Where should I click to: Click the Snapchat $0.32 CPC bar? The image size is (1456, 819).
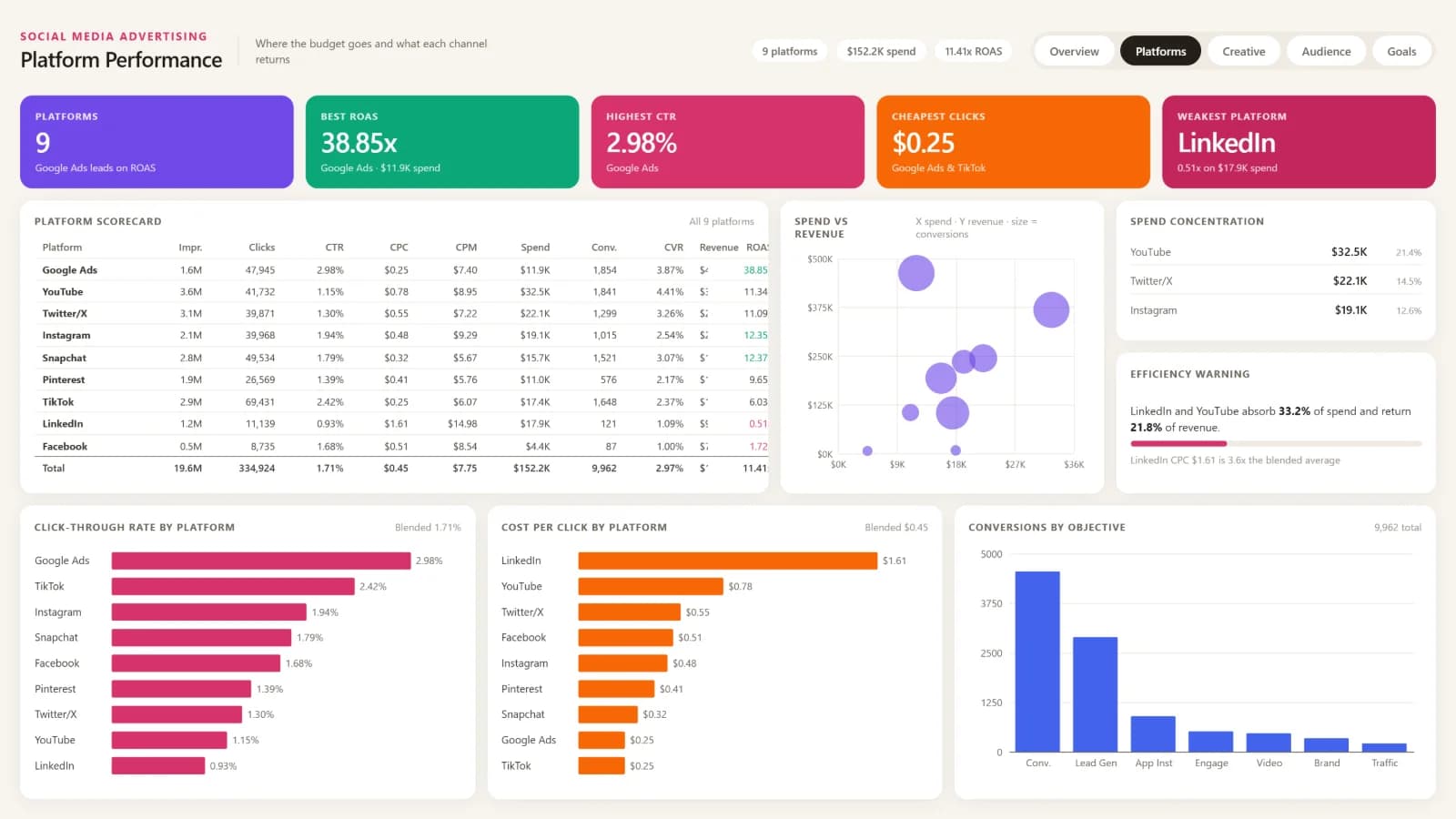click(x=608, y=714)
